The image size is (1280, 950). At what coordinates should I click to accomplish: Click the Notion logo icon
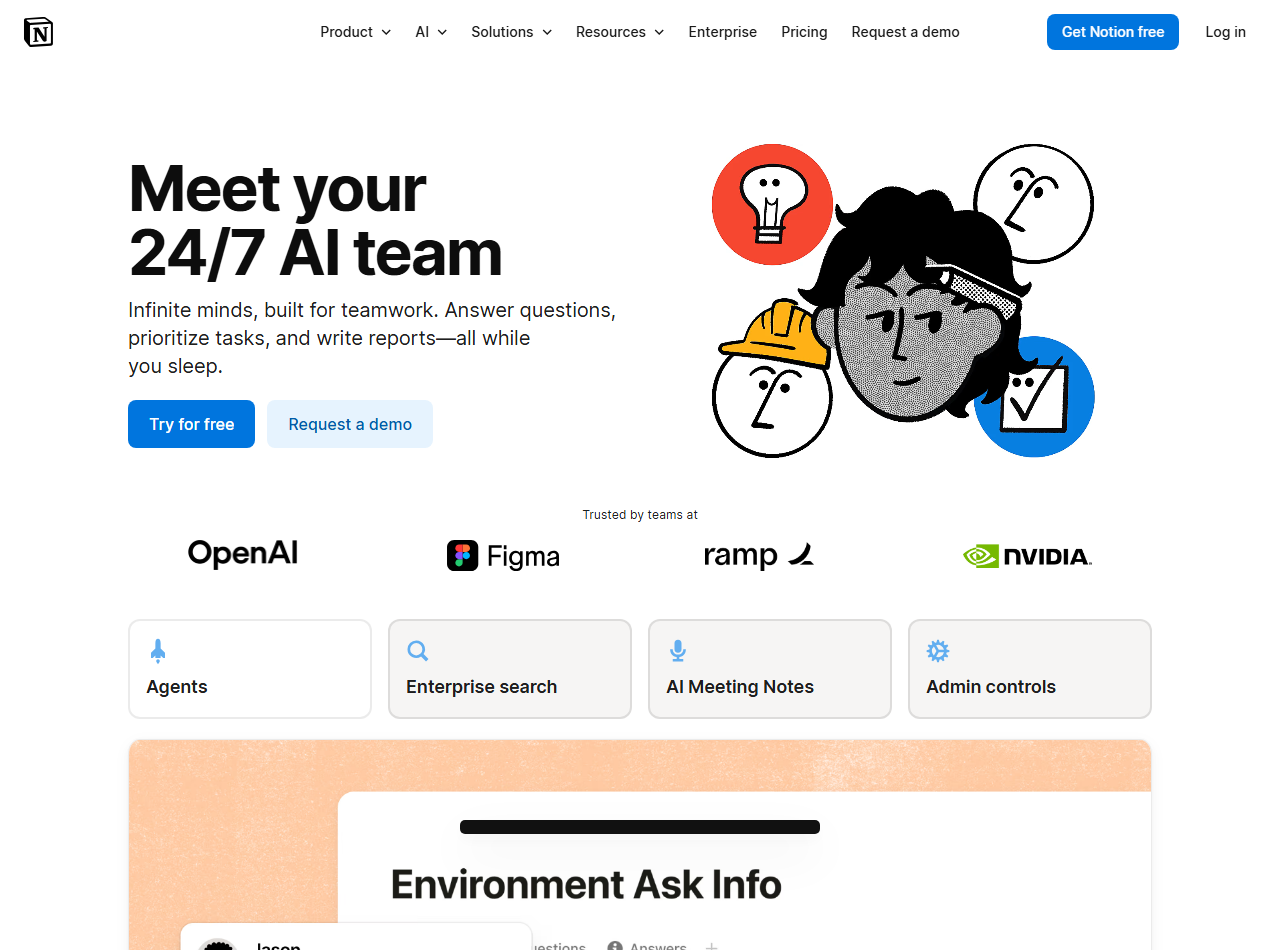click(38, 32)
